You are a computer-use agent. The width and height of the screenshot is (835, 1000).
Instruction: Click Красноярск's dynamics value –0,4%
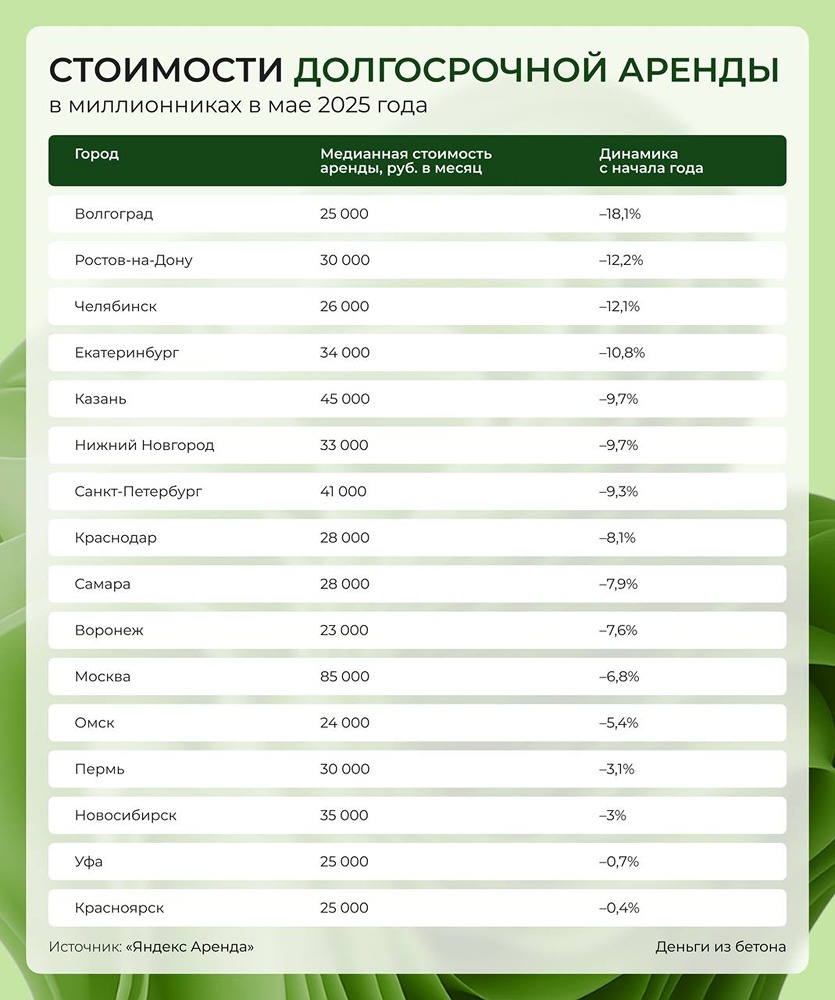click(619, 908)
